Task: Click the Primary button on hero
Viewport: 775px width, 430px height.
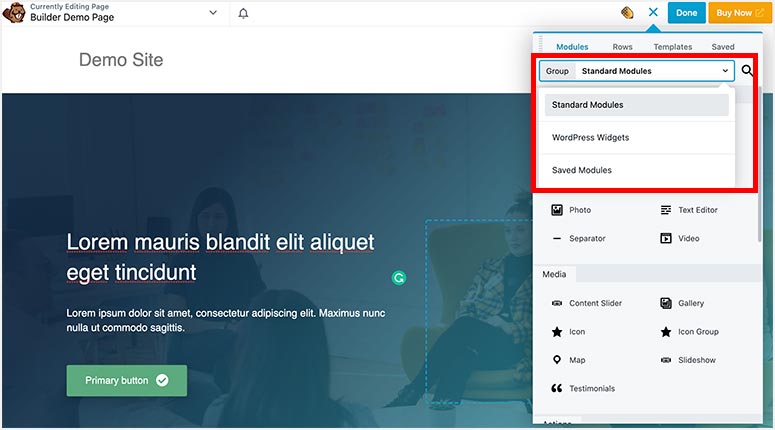Action: click(x=127, y=381)
